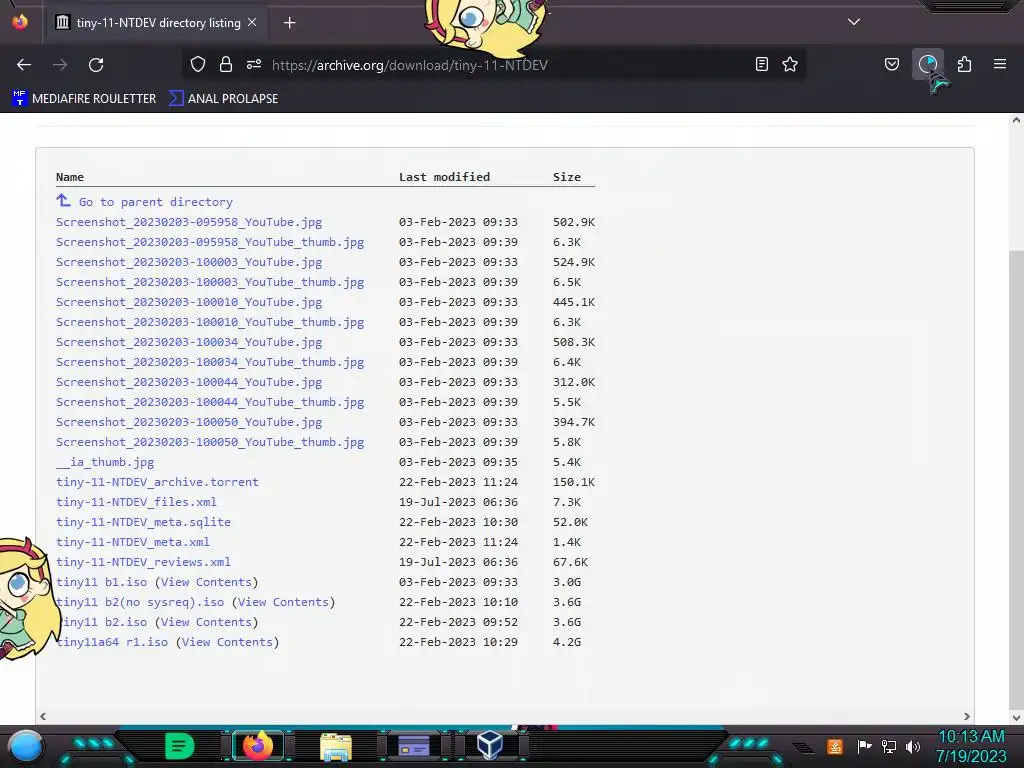Open volume speaker tray icon

tap(913, 746)
